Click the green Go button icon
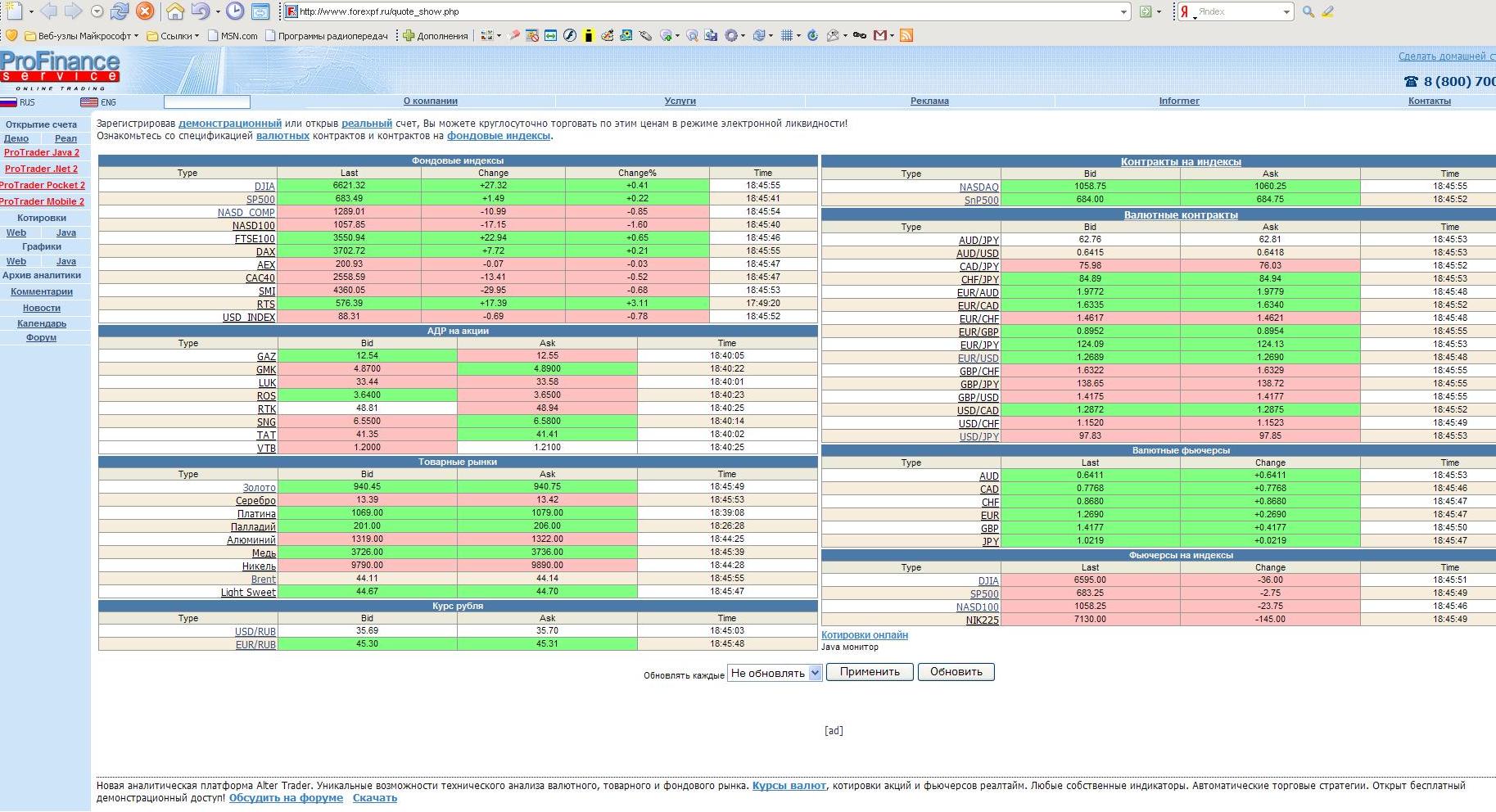The image size is (1496, 812). (1146, 11)
